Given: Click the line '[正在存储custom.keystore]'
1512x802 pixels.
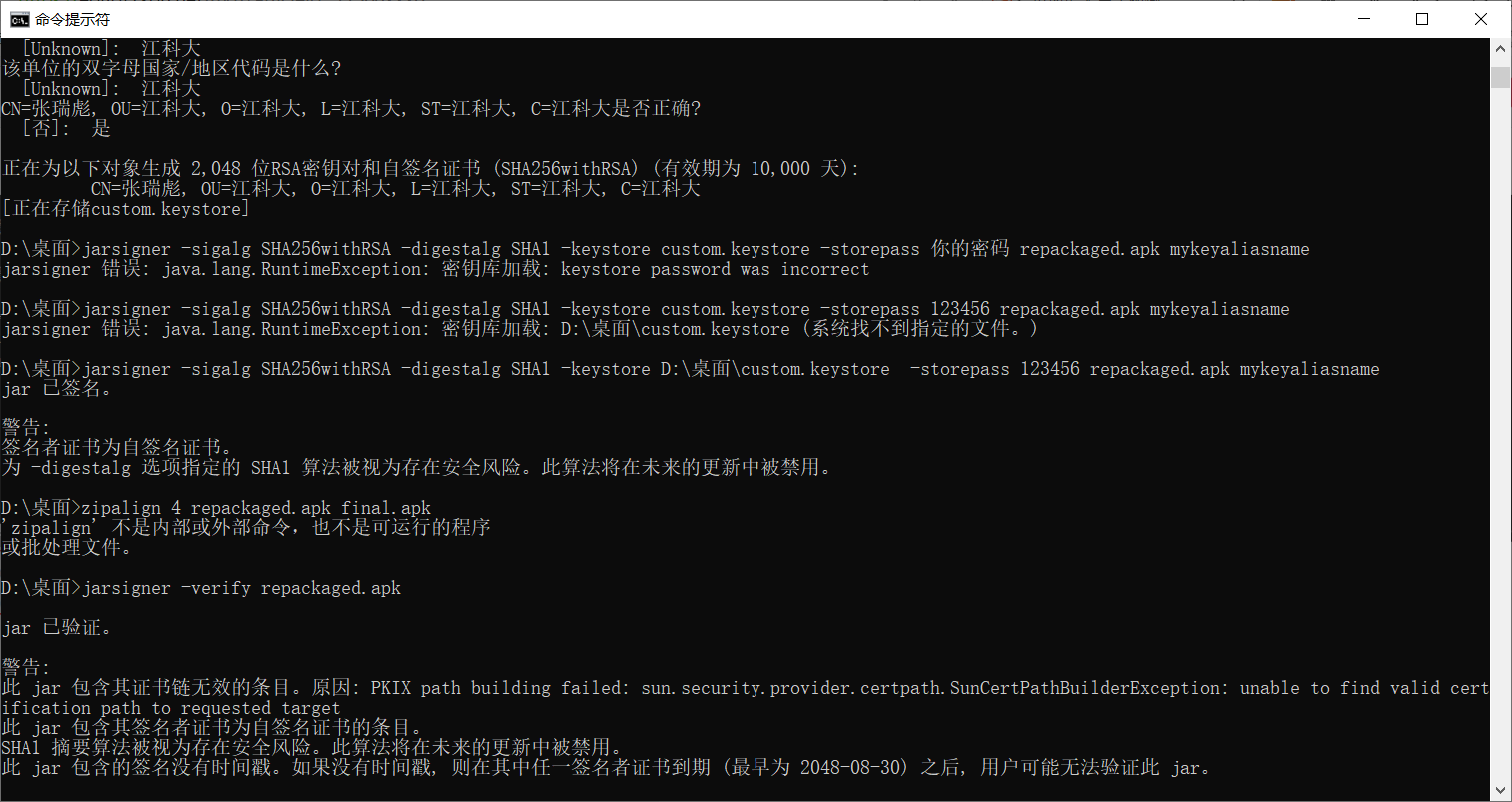Looking at the screenshot, I should (x=126, y=208).
